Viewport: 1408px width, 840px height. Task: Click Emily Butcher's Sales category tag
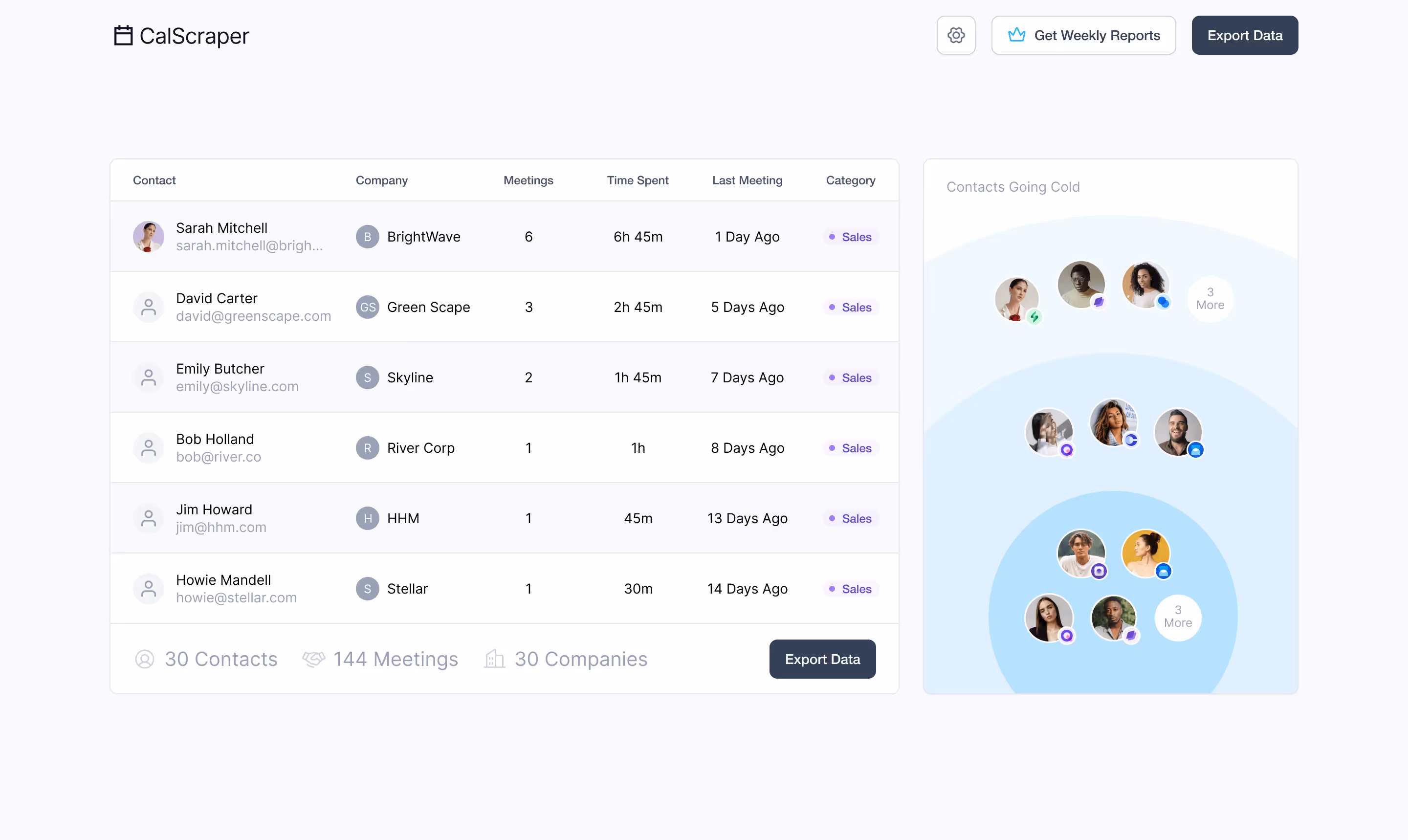pos(851,377)
